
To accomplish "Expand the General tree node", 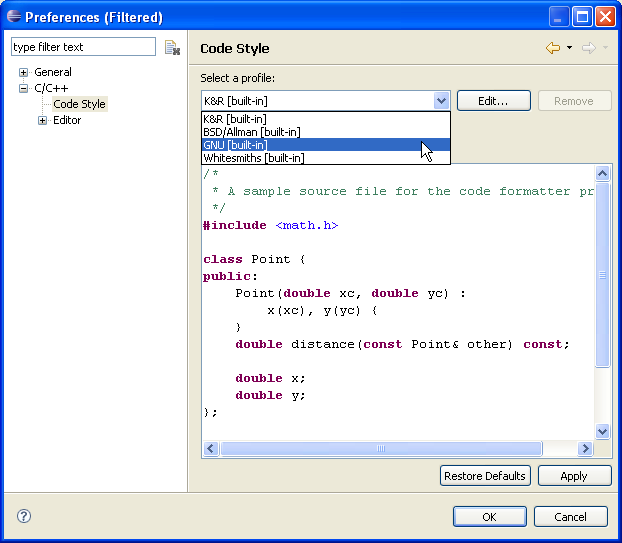I will pos(23,73).
